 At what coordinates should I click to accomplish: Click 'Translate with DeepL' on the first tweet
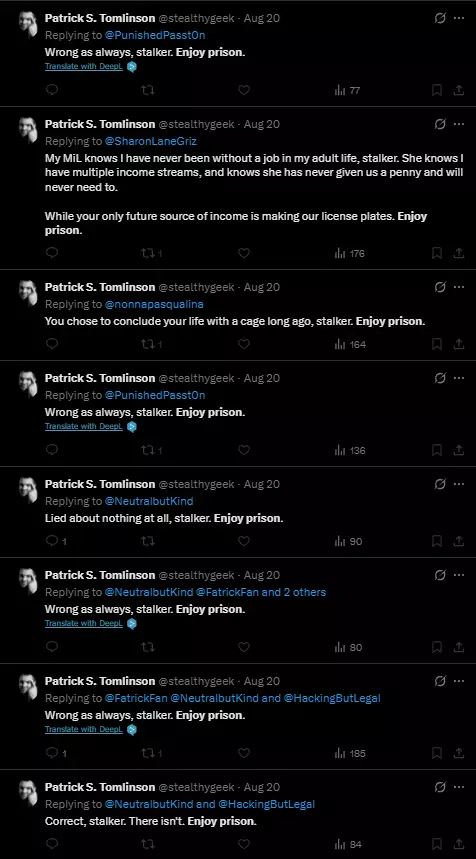coord(84,67)
